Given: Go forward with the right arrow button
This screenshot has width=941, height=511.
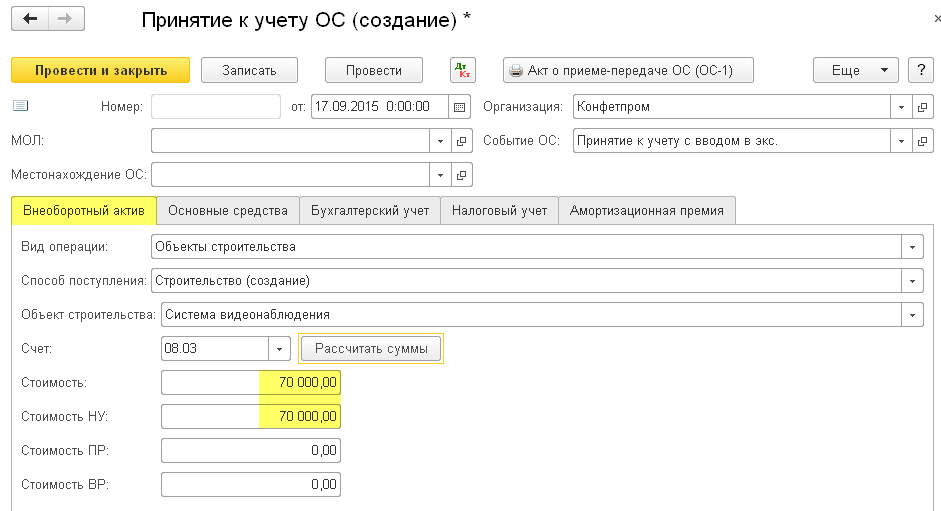Looking at the screenshot, I should click(x=65, y=19).
